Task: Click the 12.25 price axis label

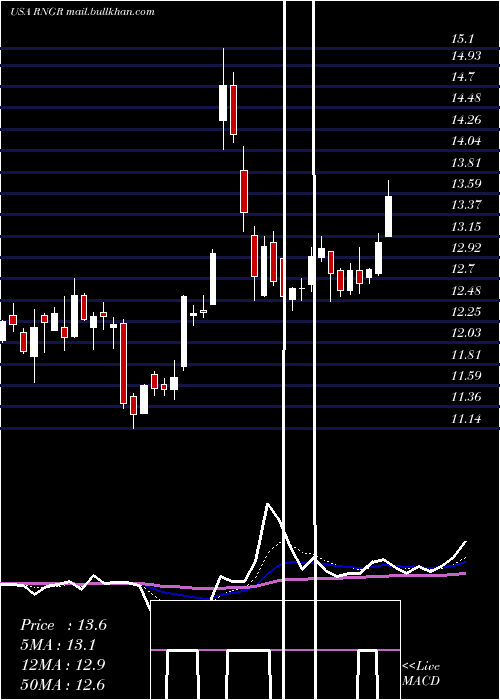Action: pos(466,312)
